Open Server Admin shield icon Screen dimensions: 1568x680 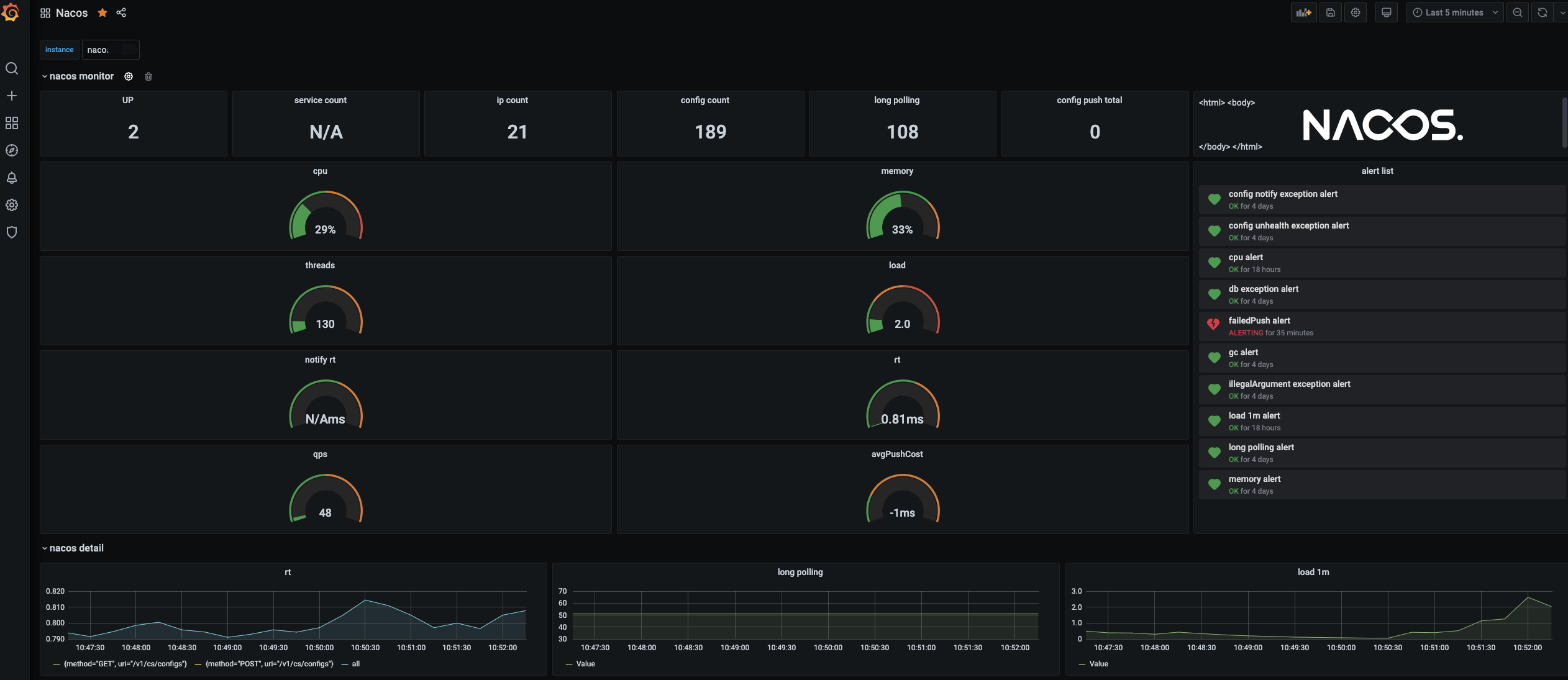click(x=11, y=232)
